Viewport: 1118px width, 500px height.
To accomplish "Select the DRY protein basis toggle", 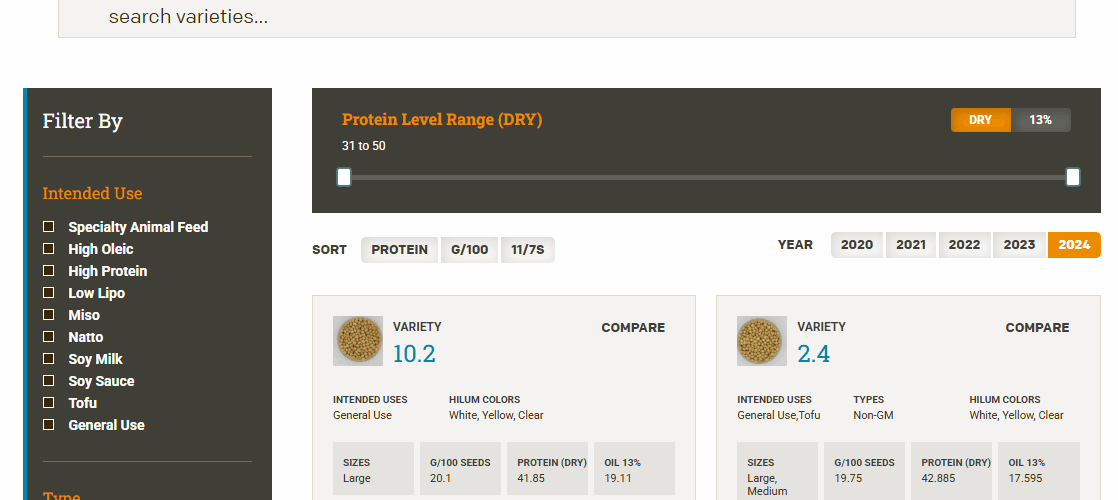I will coord(980,120).
